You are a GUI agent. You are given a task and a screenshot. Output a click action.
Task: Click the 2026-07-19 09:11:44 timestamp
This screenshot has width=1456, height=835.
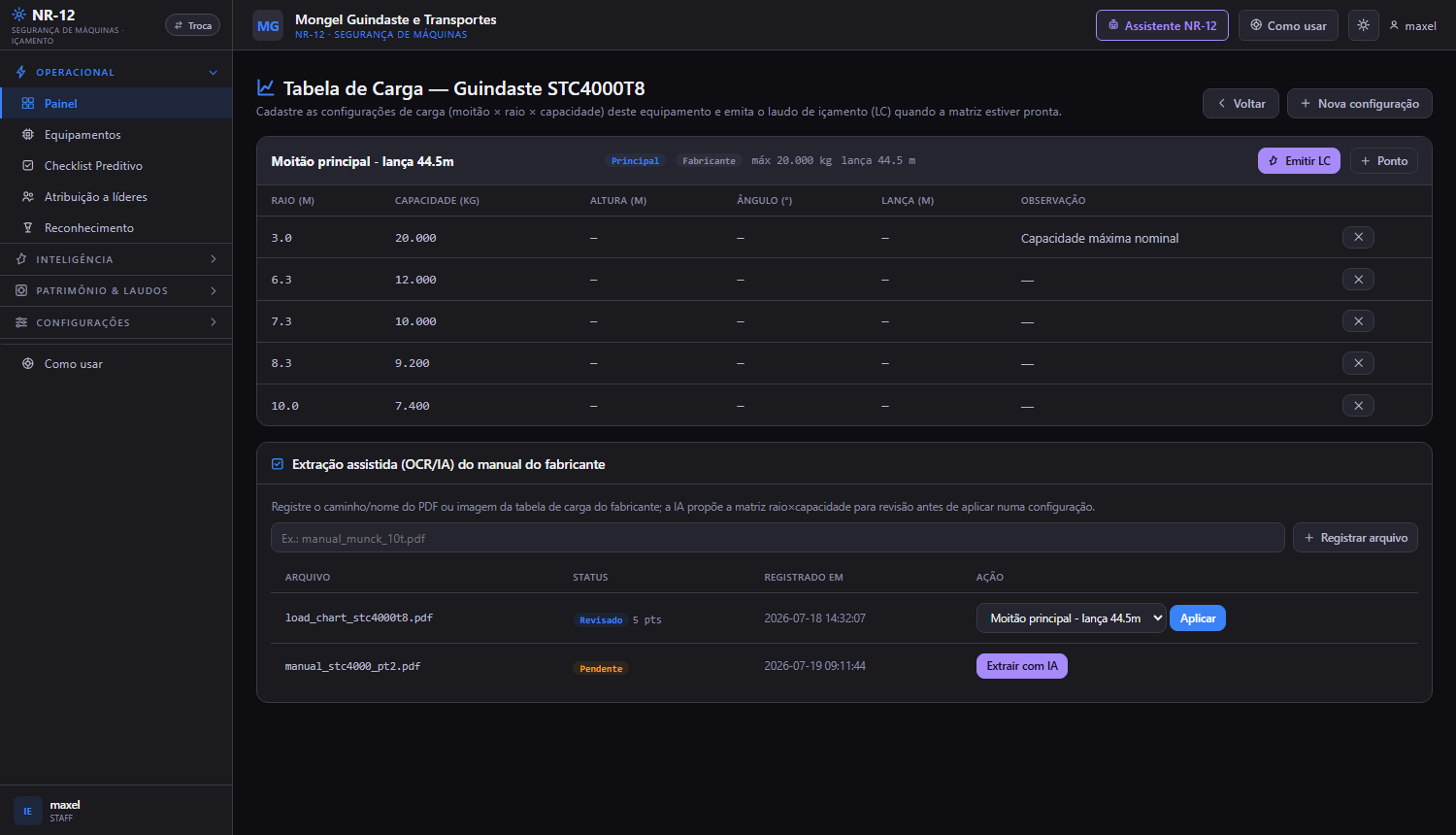pos(814,666)
